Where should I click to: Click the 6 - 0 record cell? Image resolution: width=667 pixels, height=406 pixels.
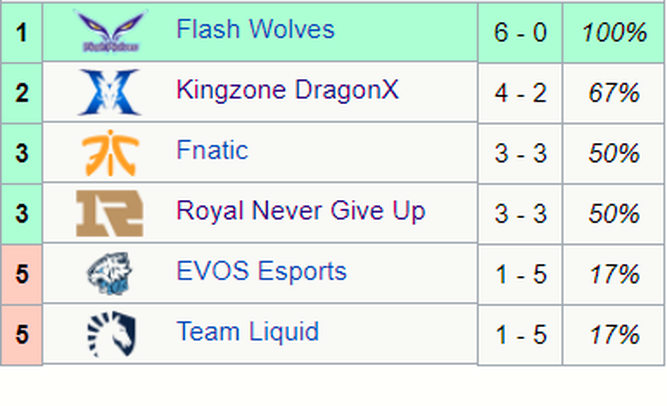point(520,32)
